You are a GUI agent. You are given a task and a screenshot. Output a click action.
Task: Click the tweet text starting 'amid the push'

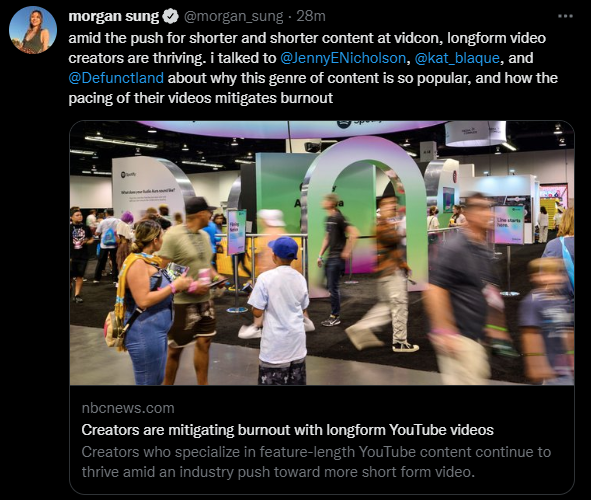pyautogui.click(x=313, y=68)
